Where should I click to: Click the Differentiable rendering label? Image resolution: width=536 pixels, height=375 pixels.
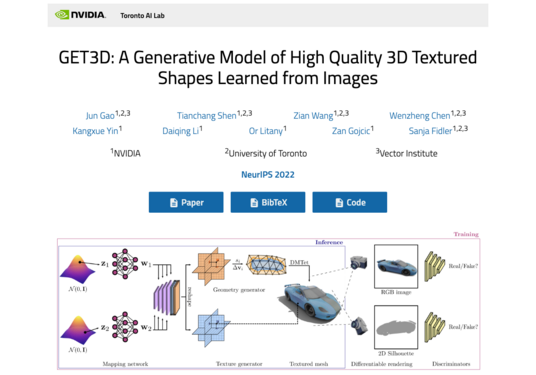tap(381, 364)
